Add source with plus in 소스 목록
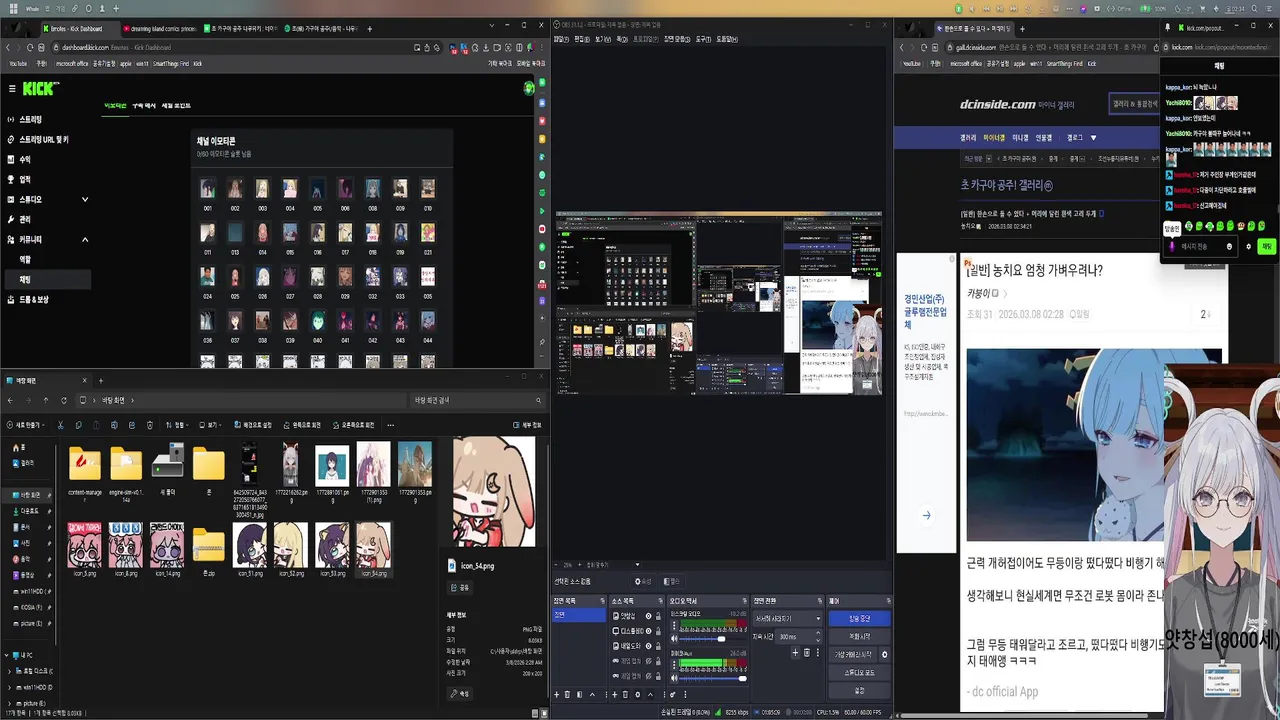 (615, 694)
